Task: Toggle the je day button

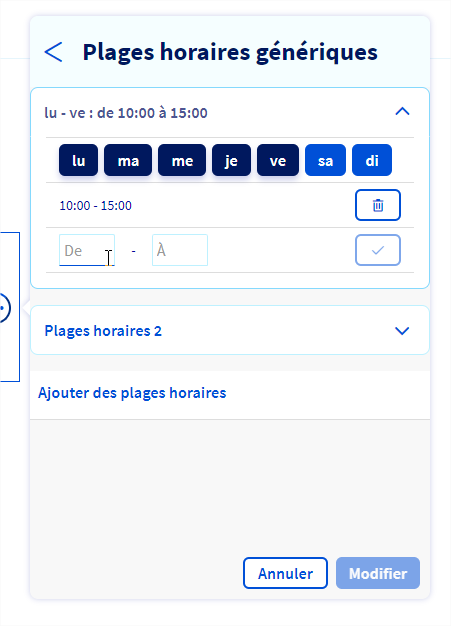Action: tap(231, 160)
